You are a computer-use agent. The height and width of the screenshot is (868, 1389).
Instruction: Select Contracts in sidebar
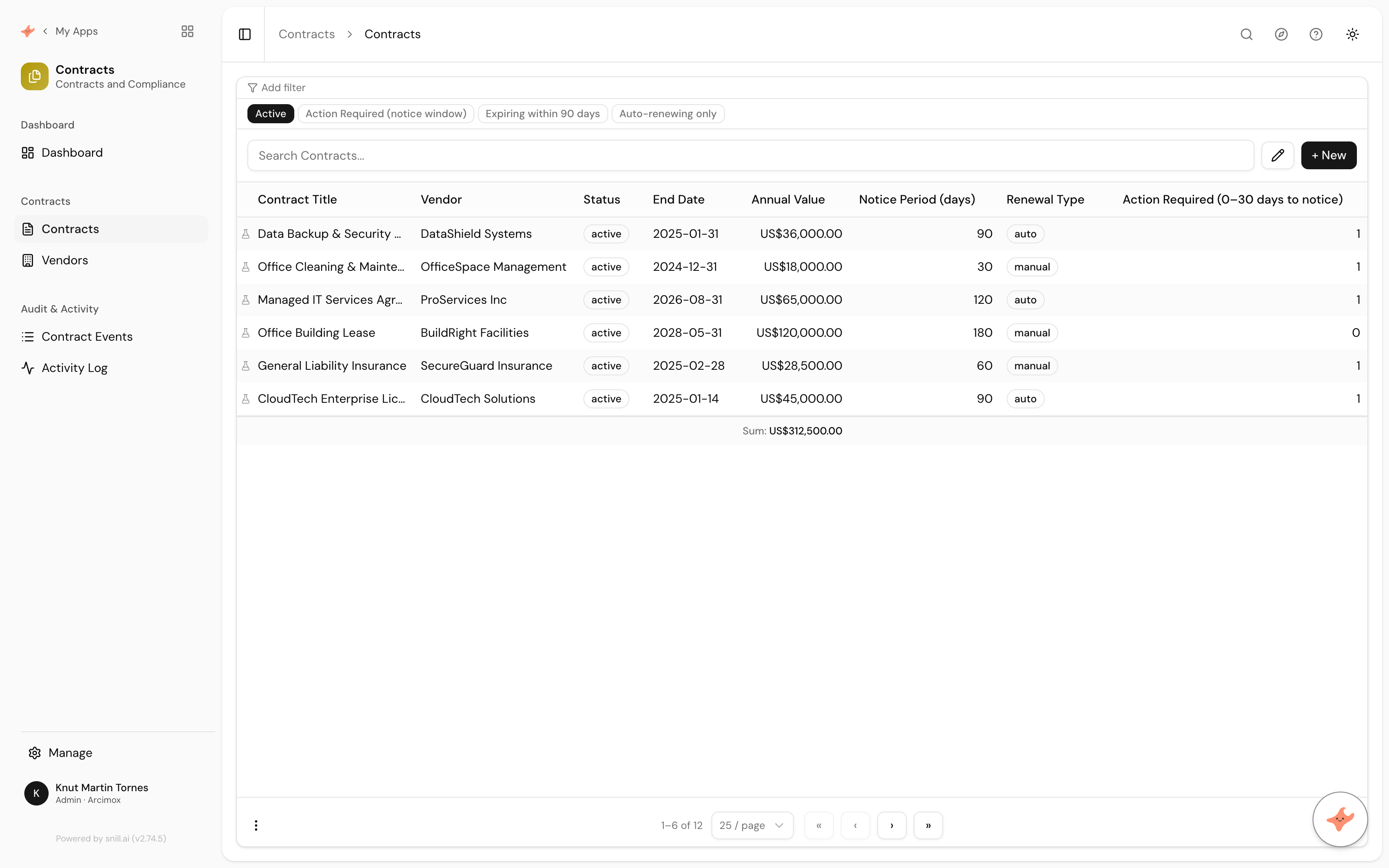tap(111, 229)
